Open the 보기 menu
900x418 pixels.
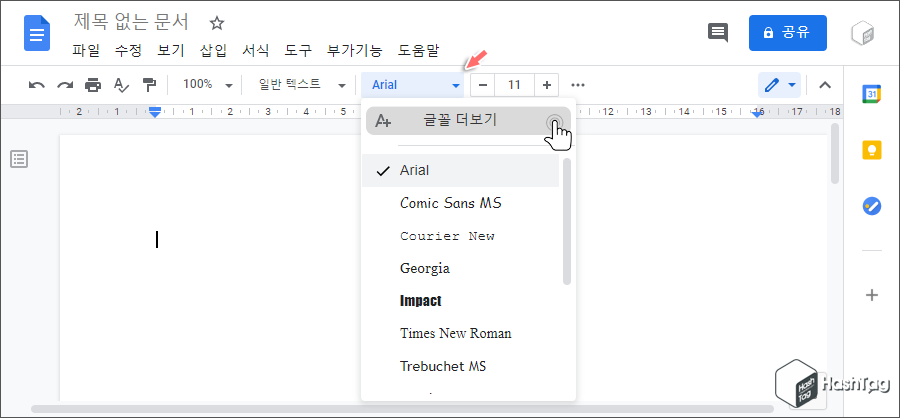click(171, 51)
